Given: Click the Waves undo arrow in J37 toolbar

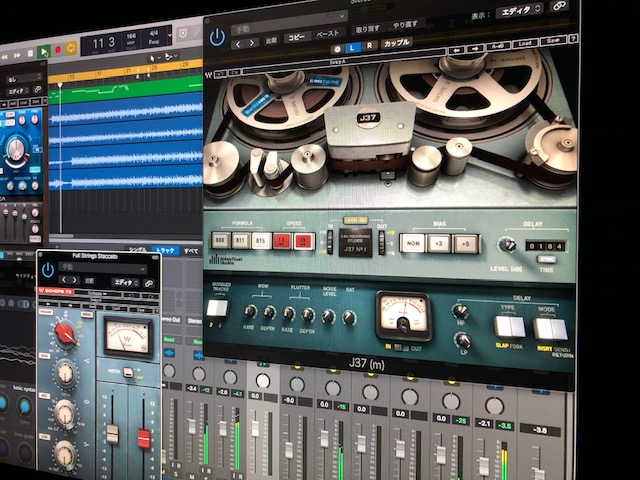Looking at the screenshot, I should 221,74.
